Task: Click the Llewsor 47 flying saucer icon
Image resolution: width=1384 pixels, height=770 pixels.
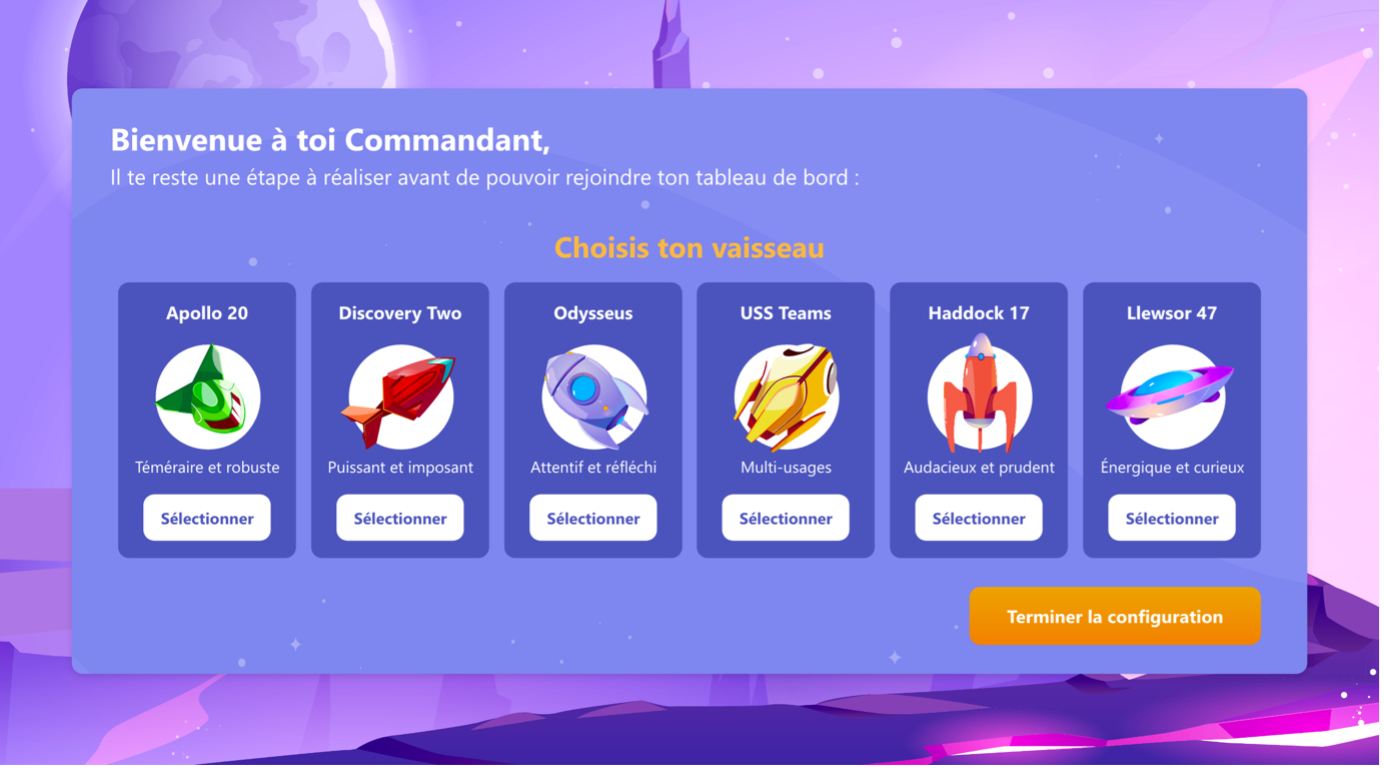Action: tap(1170, 396)
